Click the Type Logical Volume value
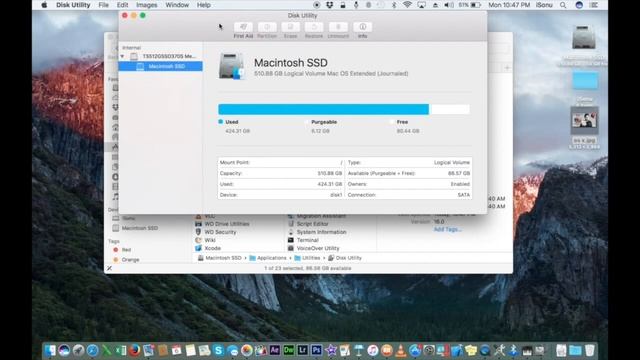640x360 pixels. (x=452, y=162)
